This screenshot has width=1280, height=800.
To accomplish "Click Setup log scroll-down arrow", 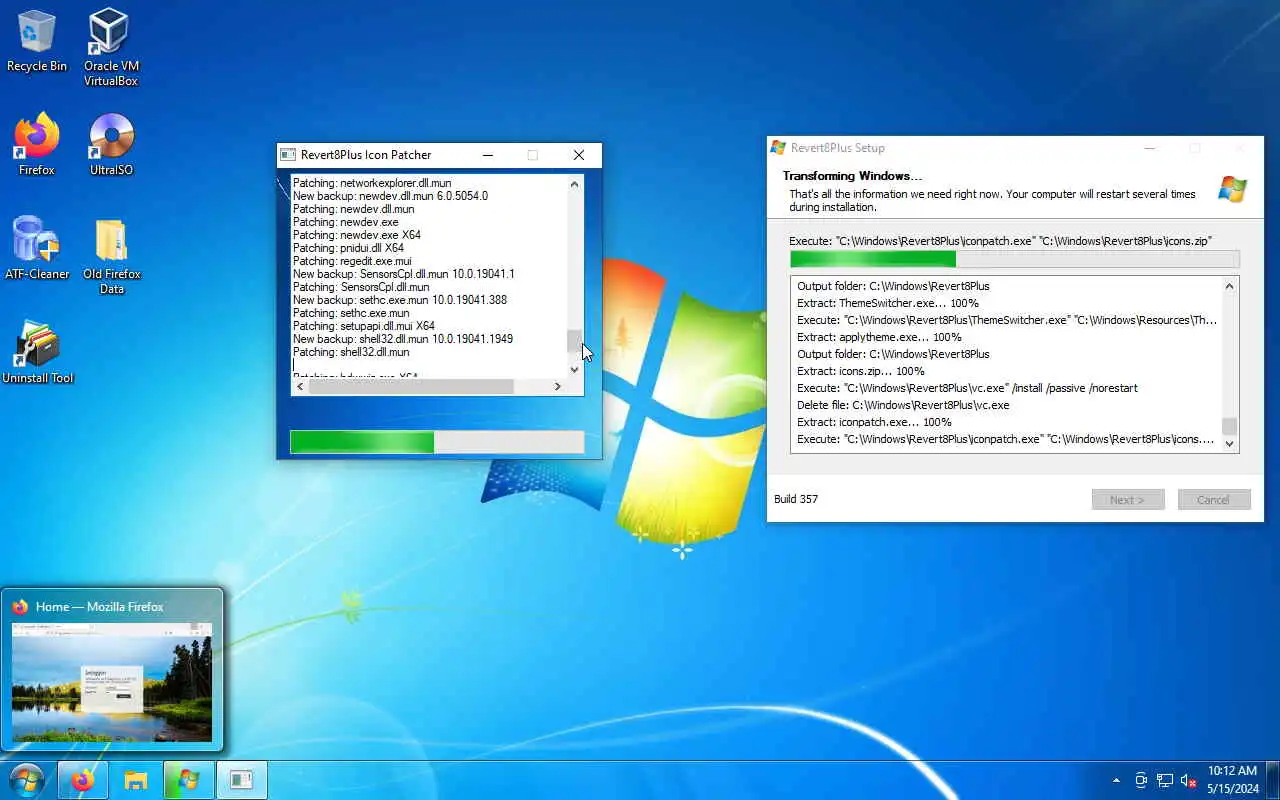I will 1230,444.
